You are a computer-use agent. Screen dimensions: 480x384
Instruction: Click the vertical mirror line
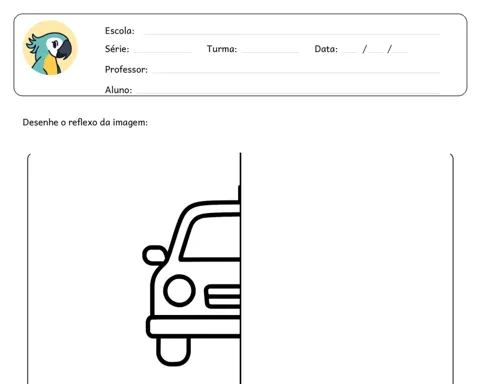coord(240,268)
